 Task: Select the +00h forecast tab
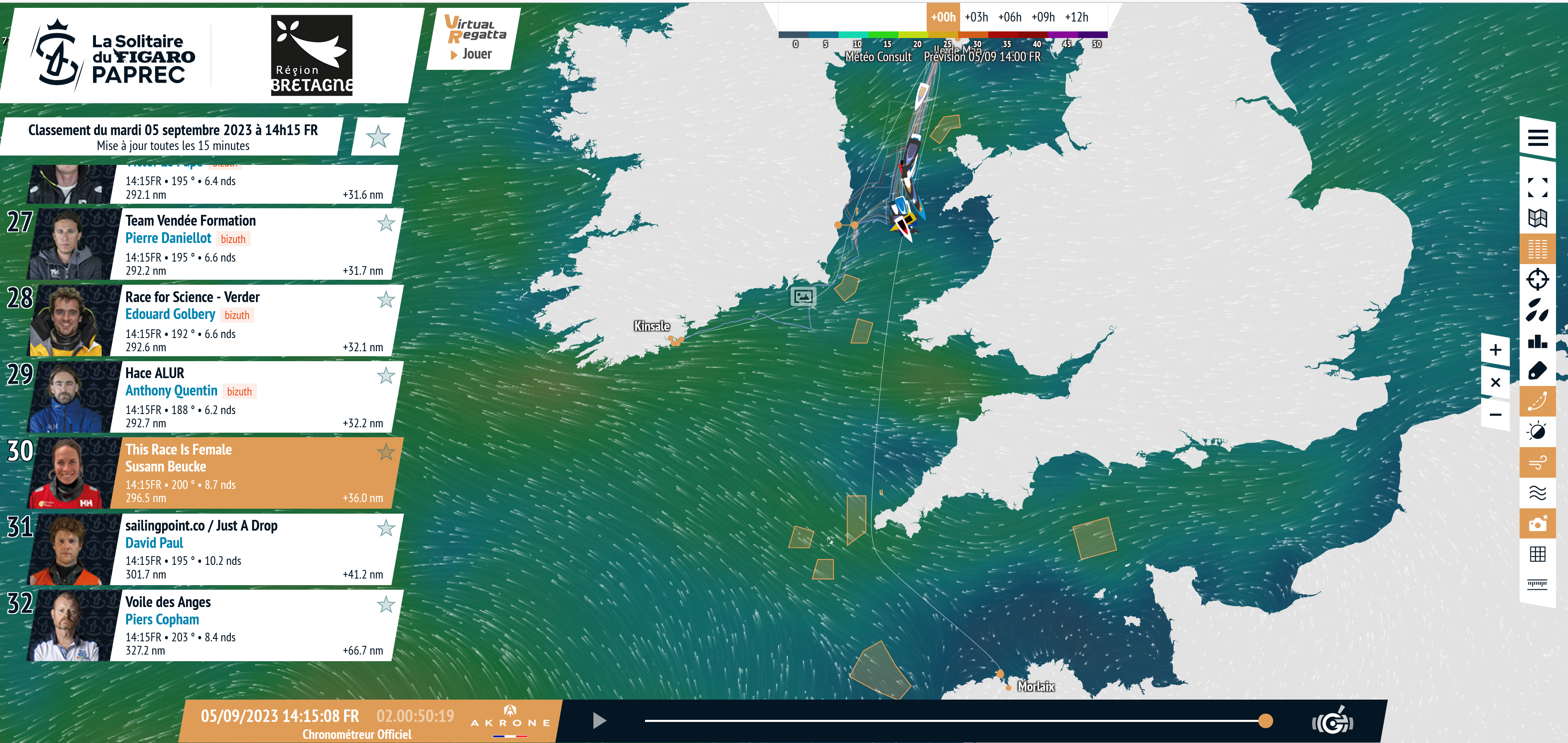[943, 17]
